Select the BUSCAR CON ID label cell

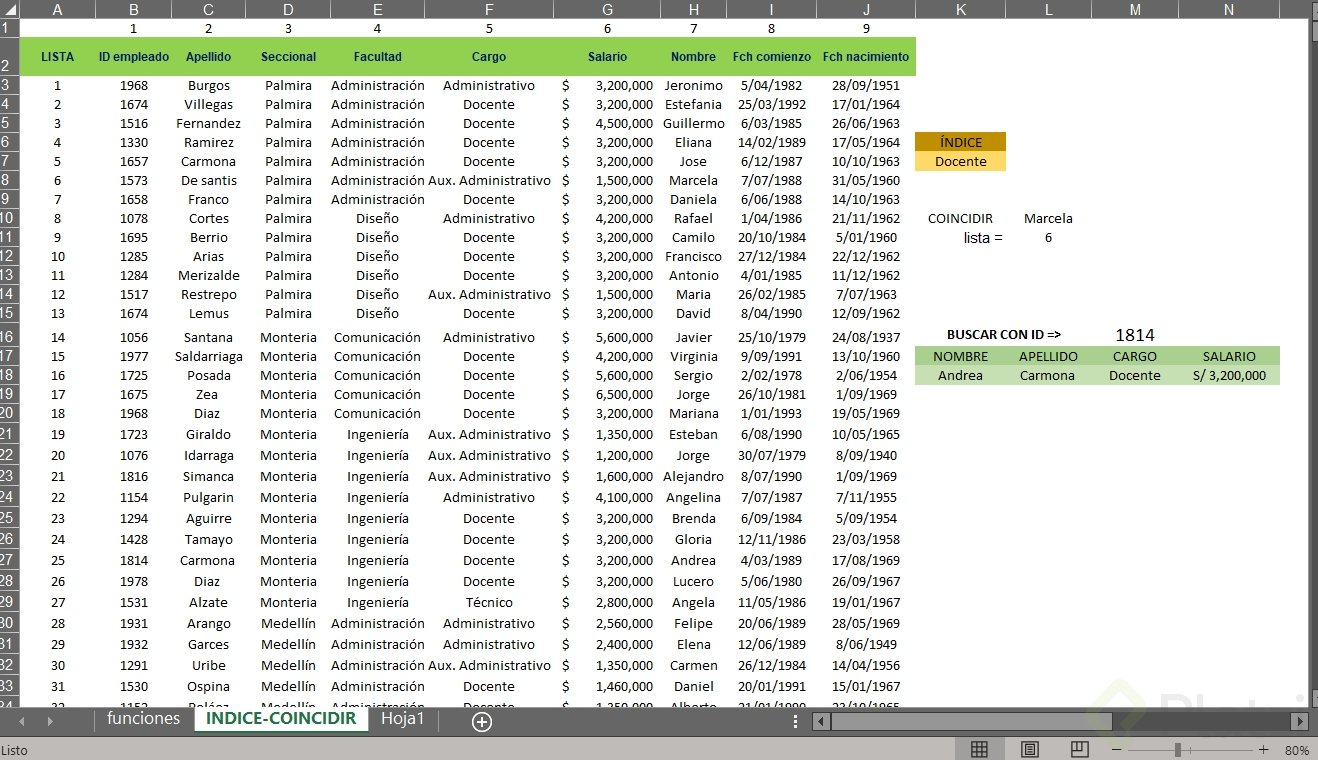tap(1004, 335)
